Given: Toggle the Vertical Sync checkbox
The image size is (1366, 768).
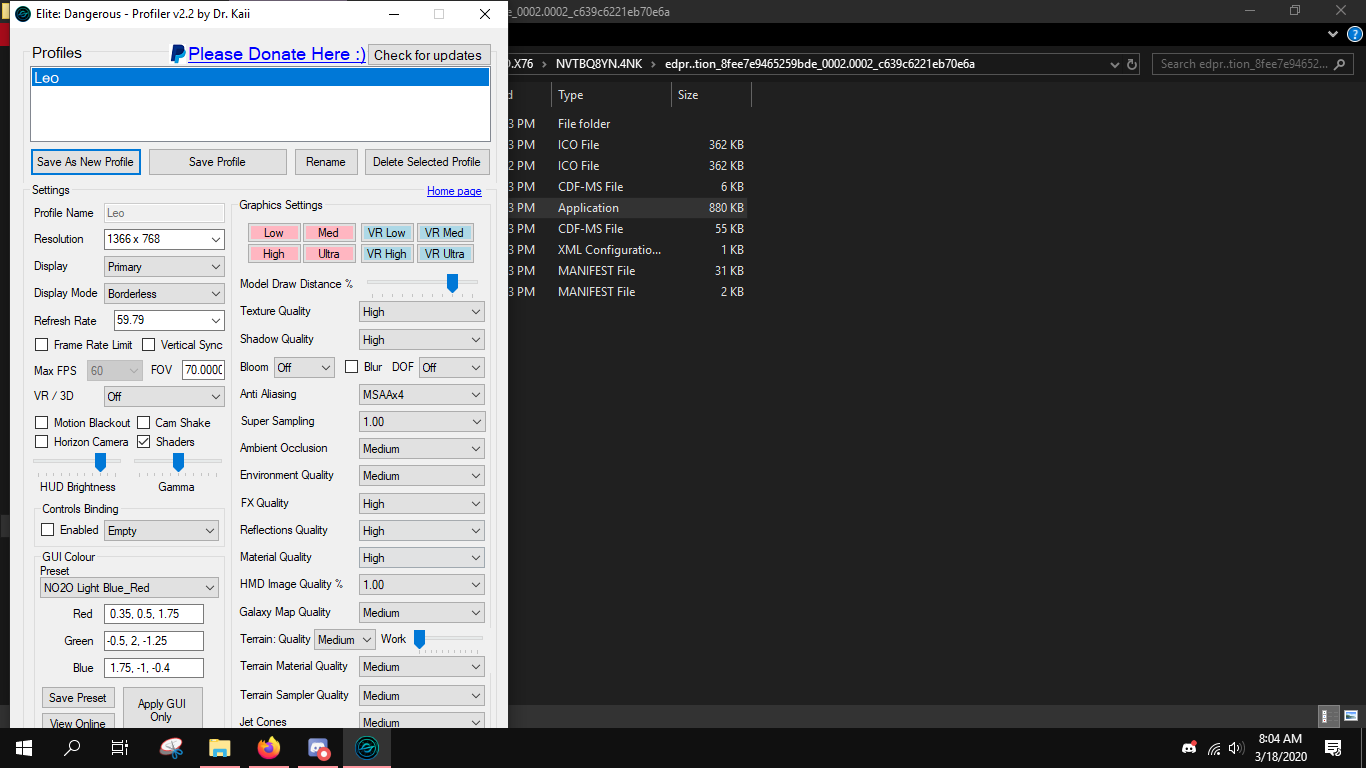Looking at the screenshot, I should click(148, 345).
